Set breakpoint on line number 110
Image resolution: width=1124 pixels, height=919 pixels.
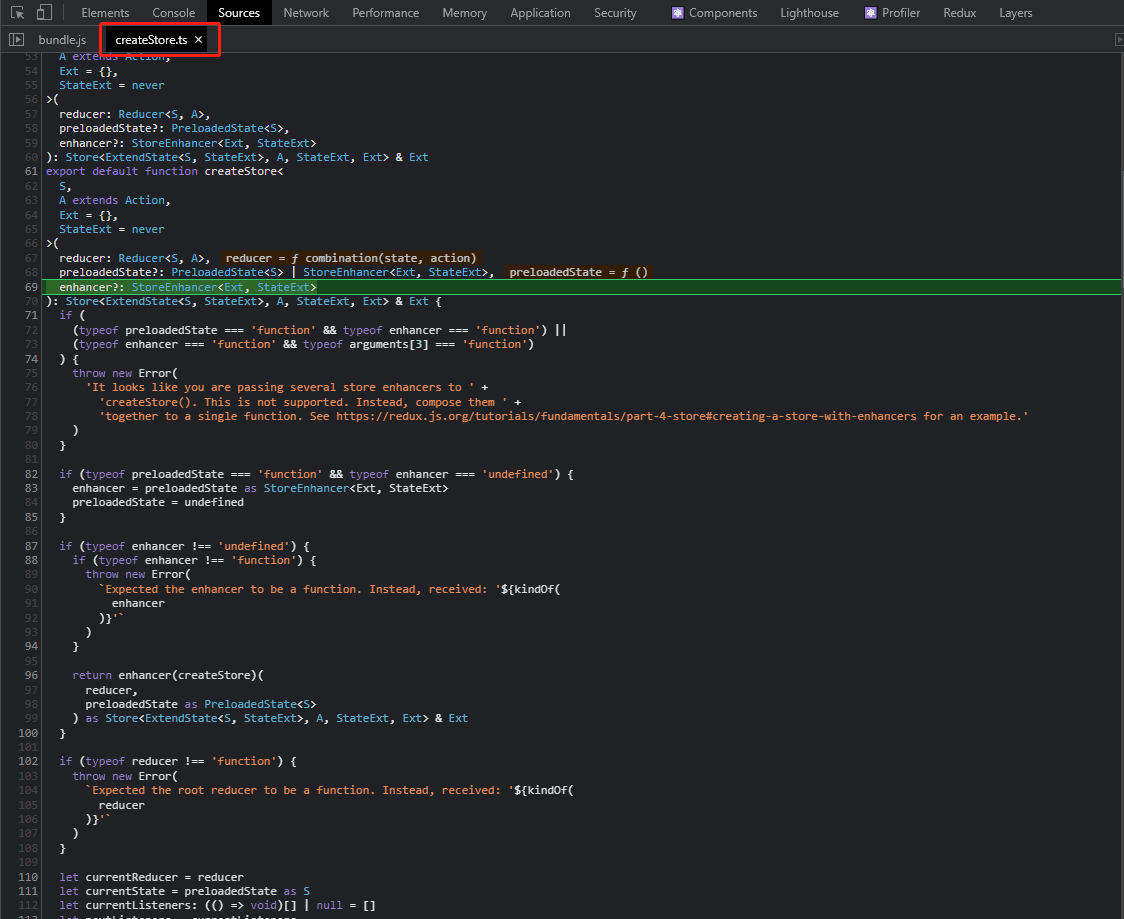[28, 877]
